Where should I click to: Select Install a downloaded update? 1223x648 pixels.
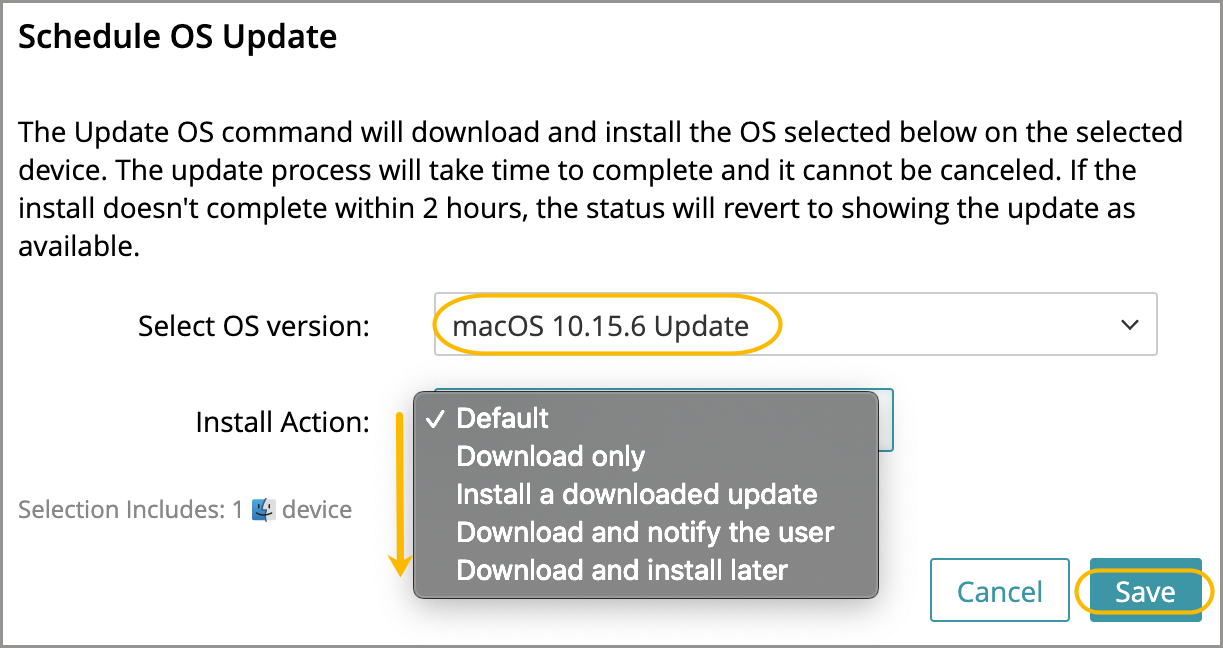point(636,495)
